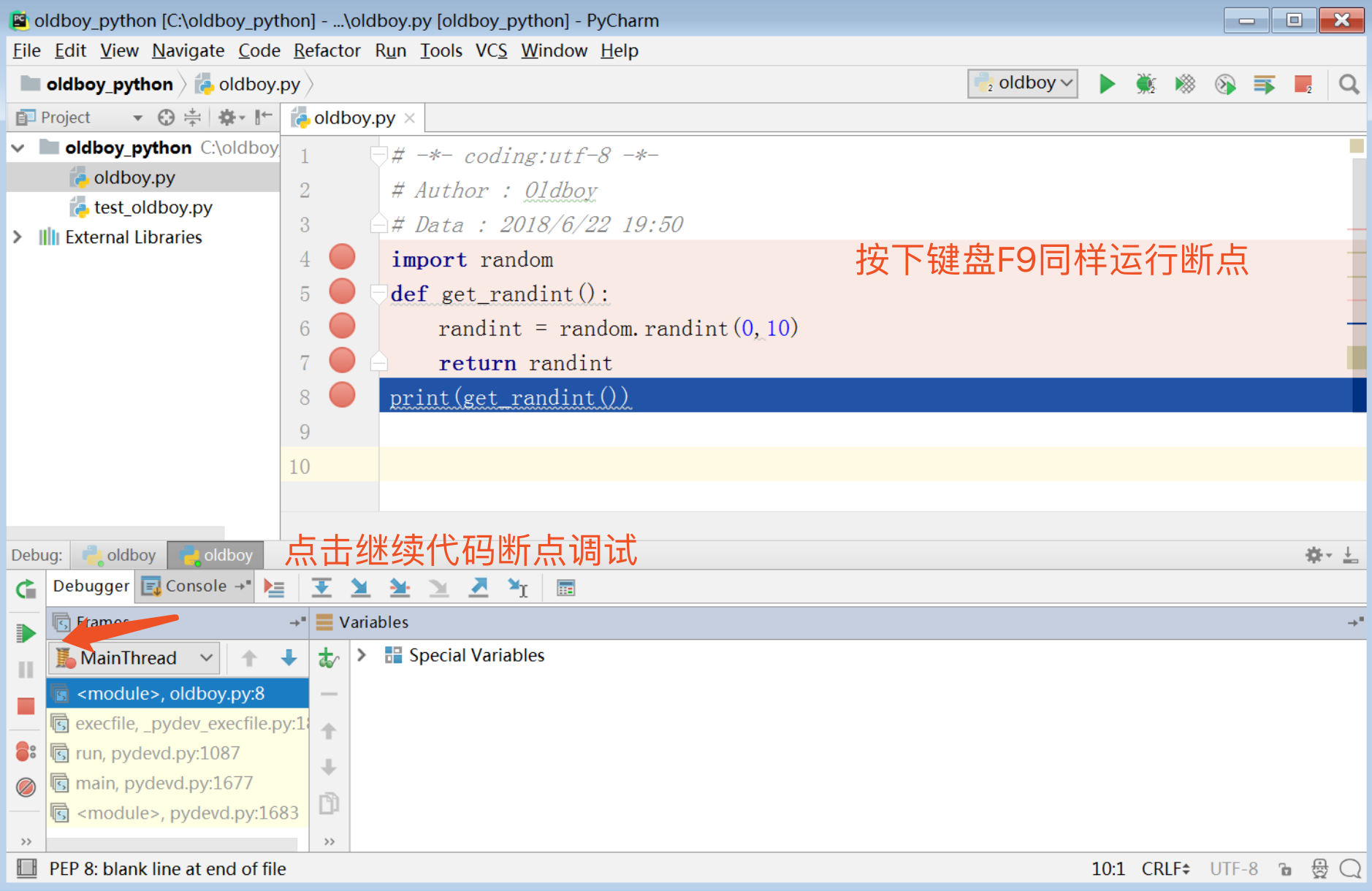
Task: Click Step Into debugger icon
Action: (x=360, y=588)
